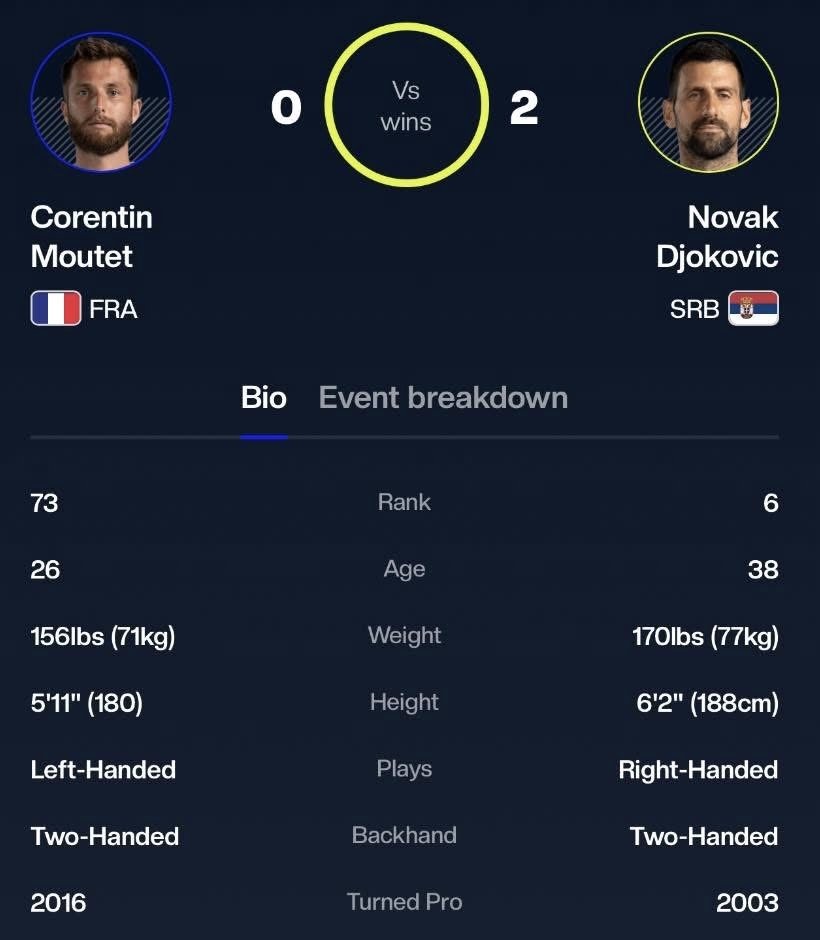Screen dimensions: 820x940
Task: Select the Turned Pro row label
Action: [405, 902]
